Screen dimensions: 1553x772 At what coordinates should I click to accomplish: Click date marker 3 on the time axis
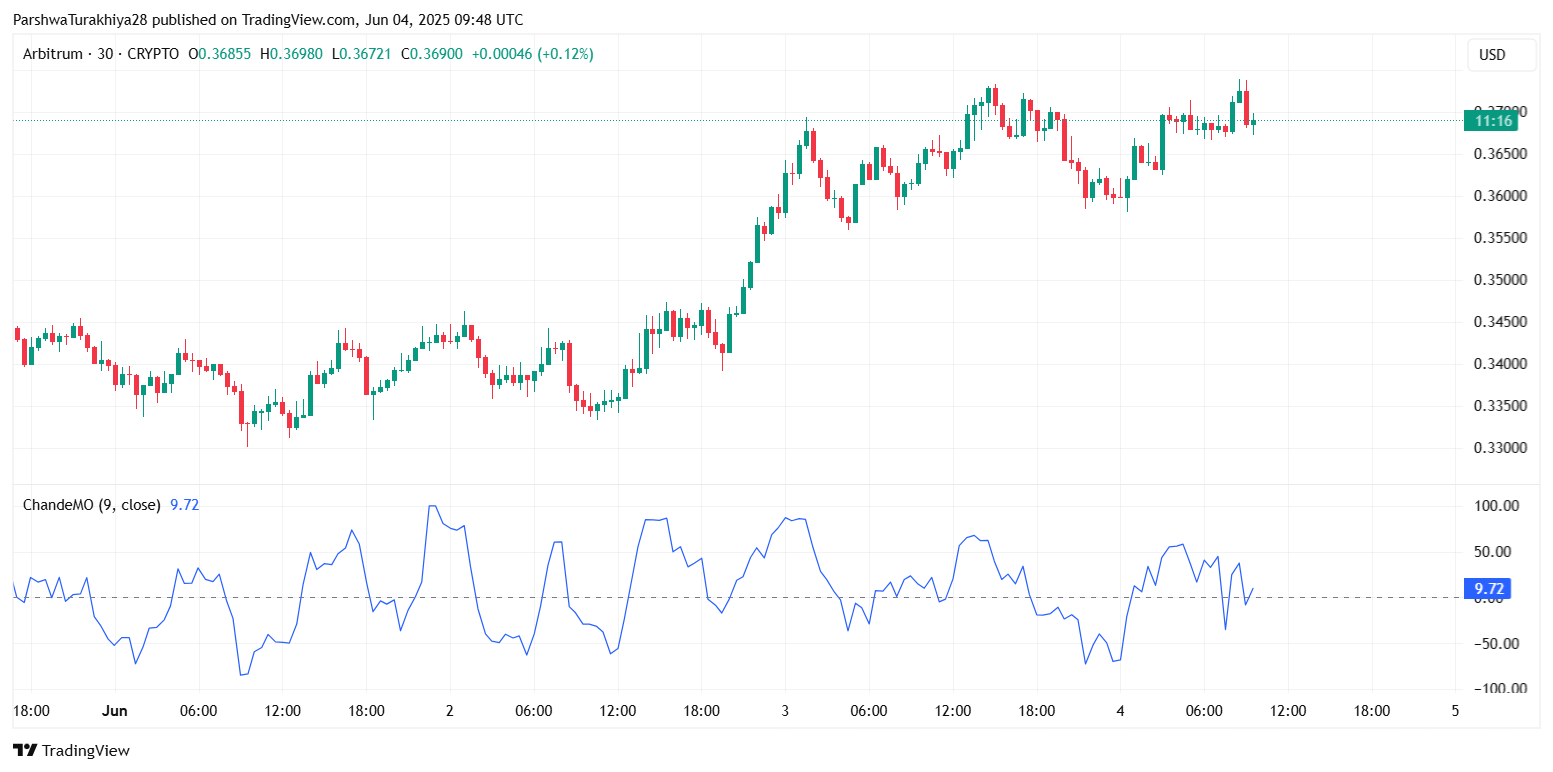pyautogui.click(x=785, y=711)
